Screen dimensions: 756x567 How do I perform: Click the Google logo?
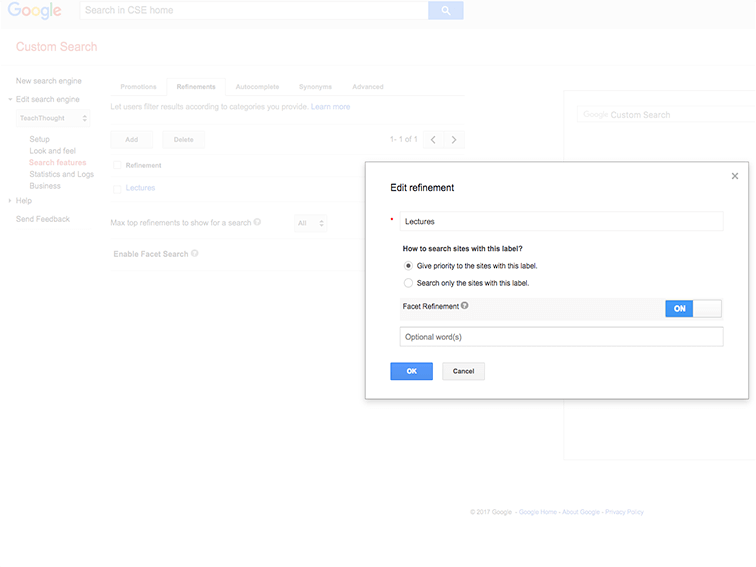(x=35, y=11)
